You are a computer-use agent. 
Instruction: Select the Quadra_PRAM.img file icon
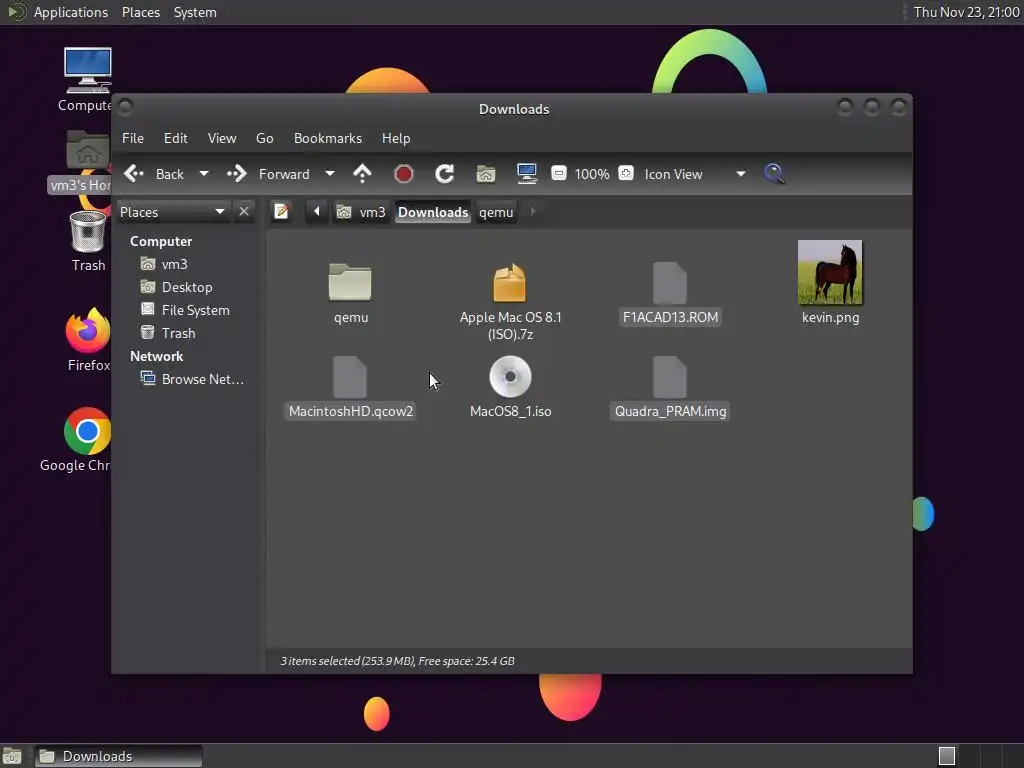[x=670, y=377]
